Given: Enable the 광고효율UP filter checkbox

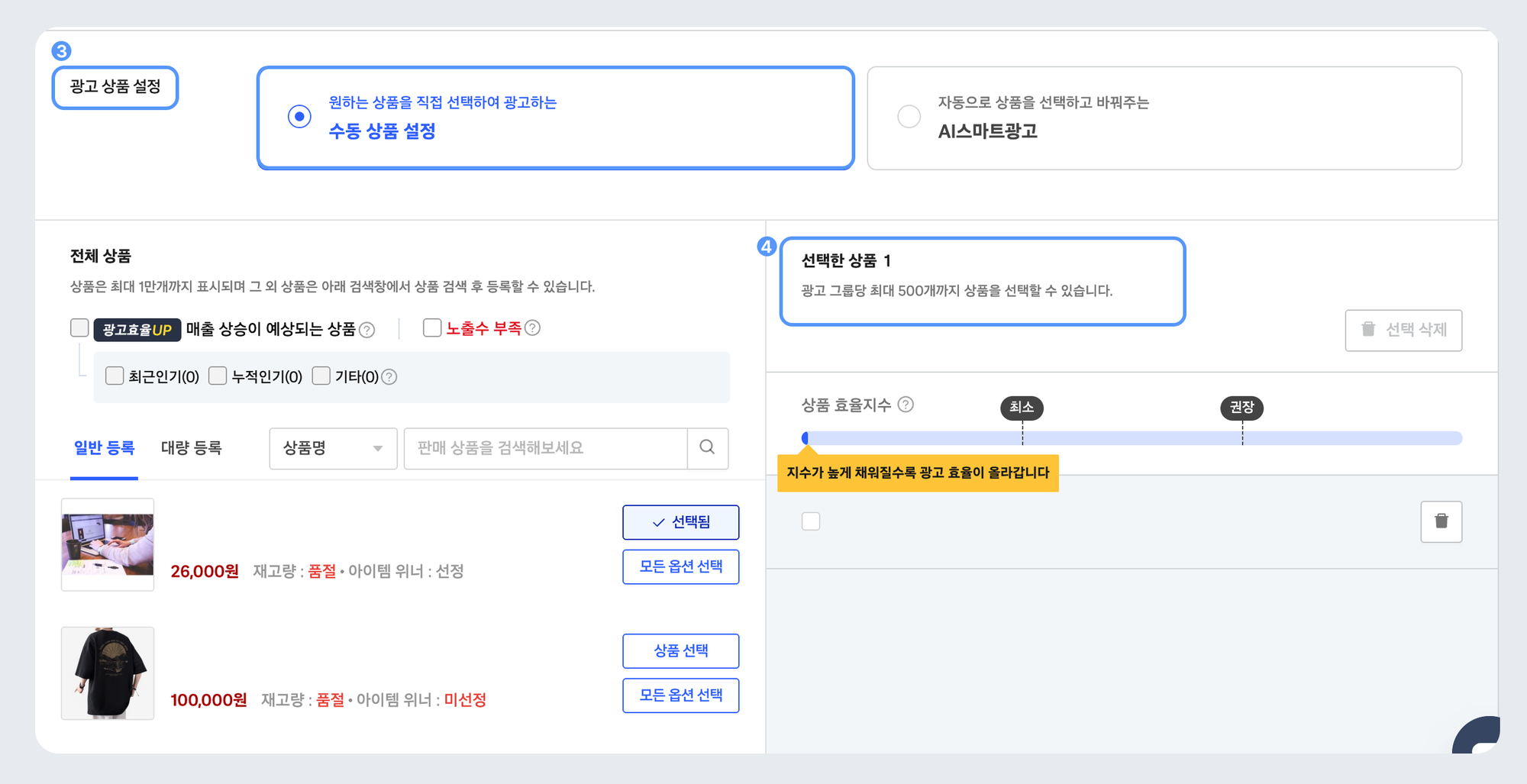Looking at the screenshot, I should pos(79,327).
